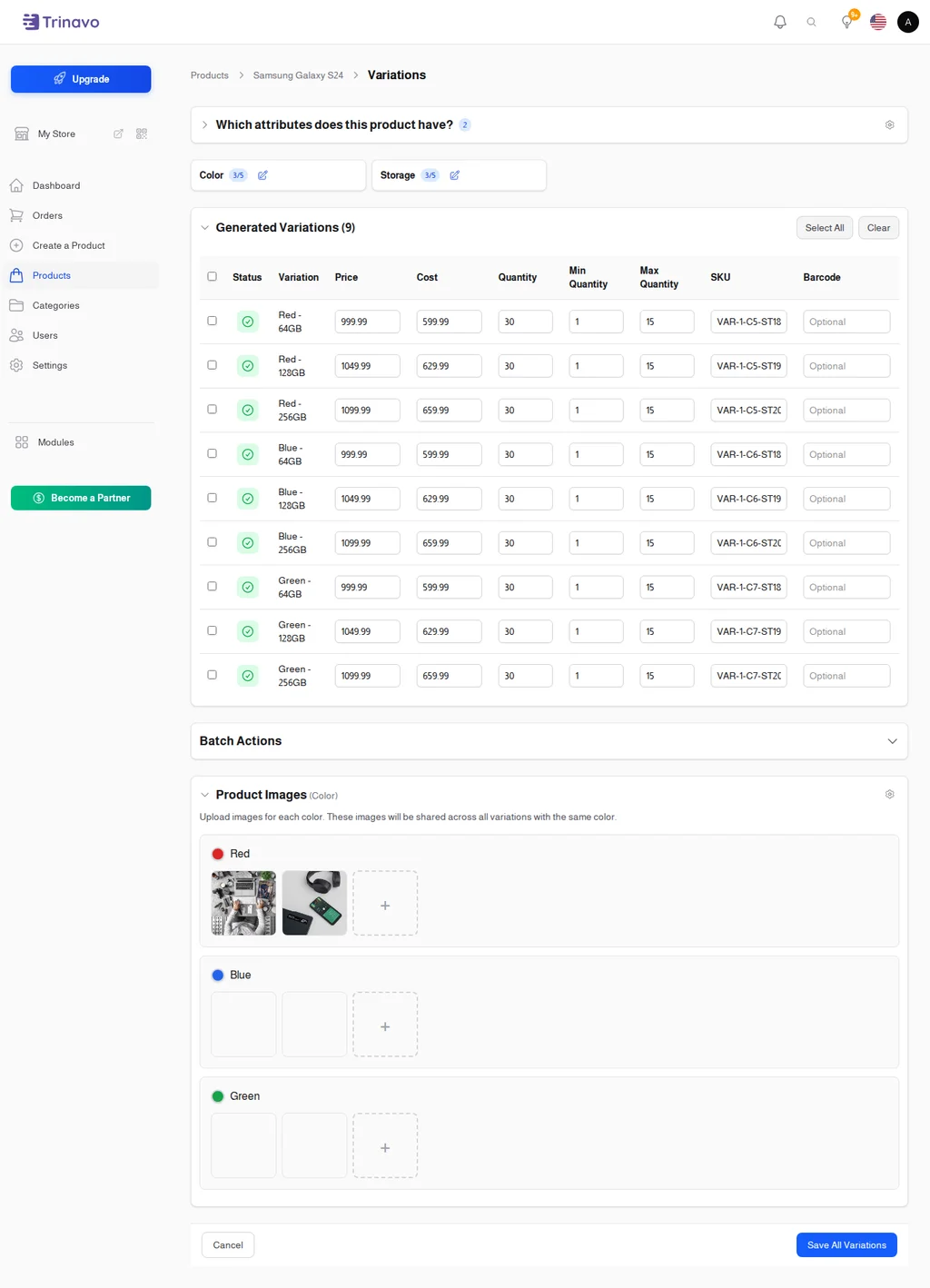Viewport: 930px width, 1288px height.
Task: Click the Green color swatch dot
Action: (x=218, y=1096)
